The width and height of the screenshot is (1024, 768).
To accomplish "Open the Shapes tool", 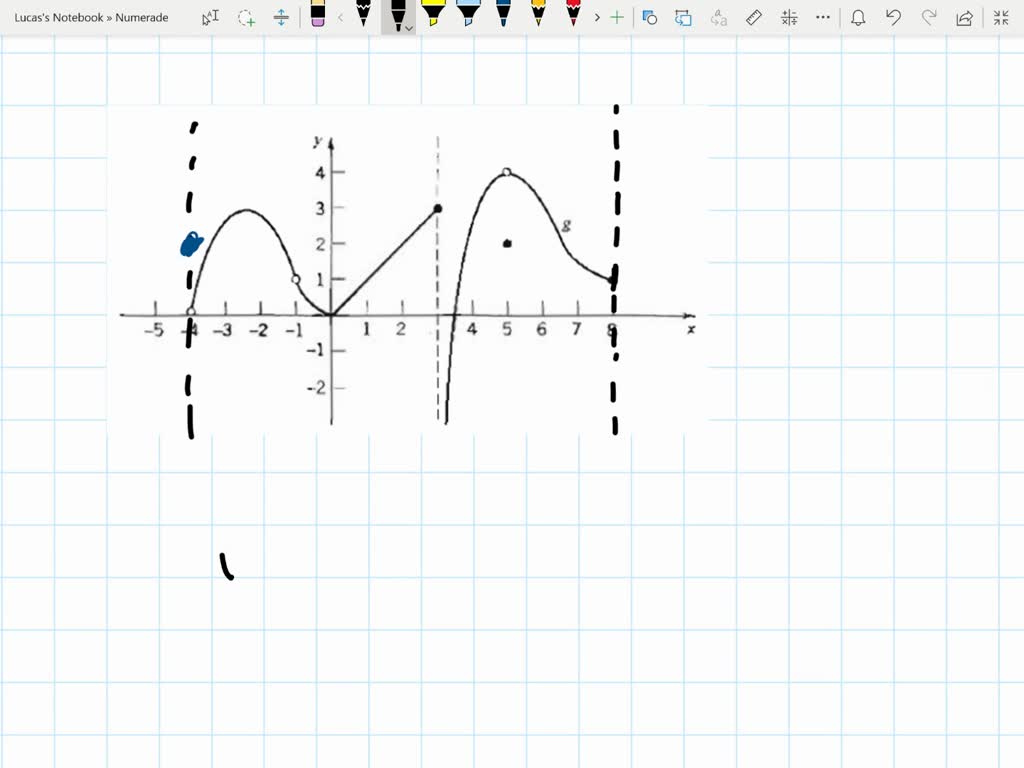I will [x=650, y=17].
